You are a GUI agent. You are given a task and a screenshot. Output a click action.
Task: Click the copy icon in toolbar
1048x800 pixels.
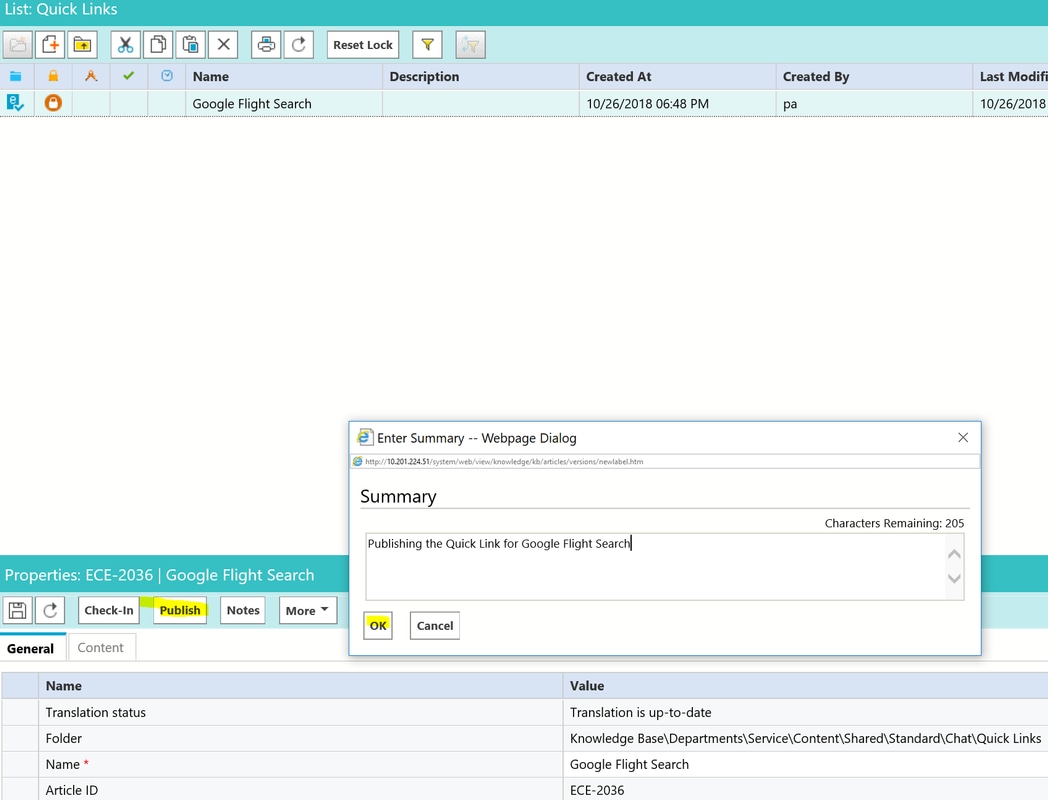tap(157, 45)
